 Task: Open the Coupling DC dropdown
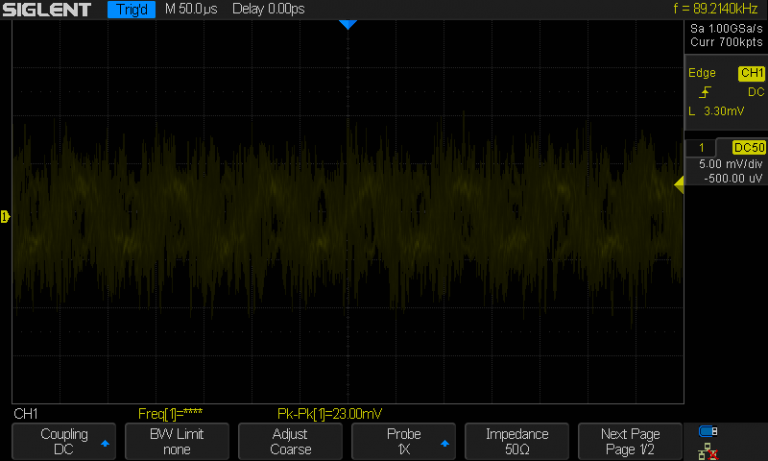click(x=64, y=441)
